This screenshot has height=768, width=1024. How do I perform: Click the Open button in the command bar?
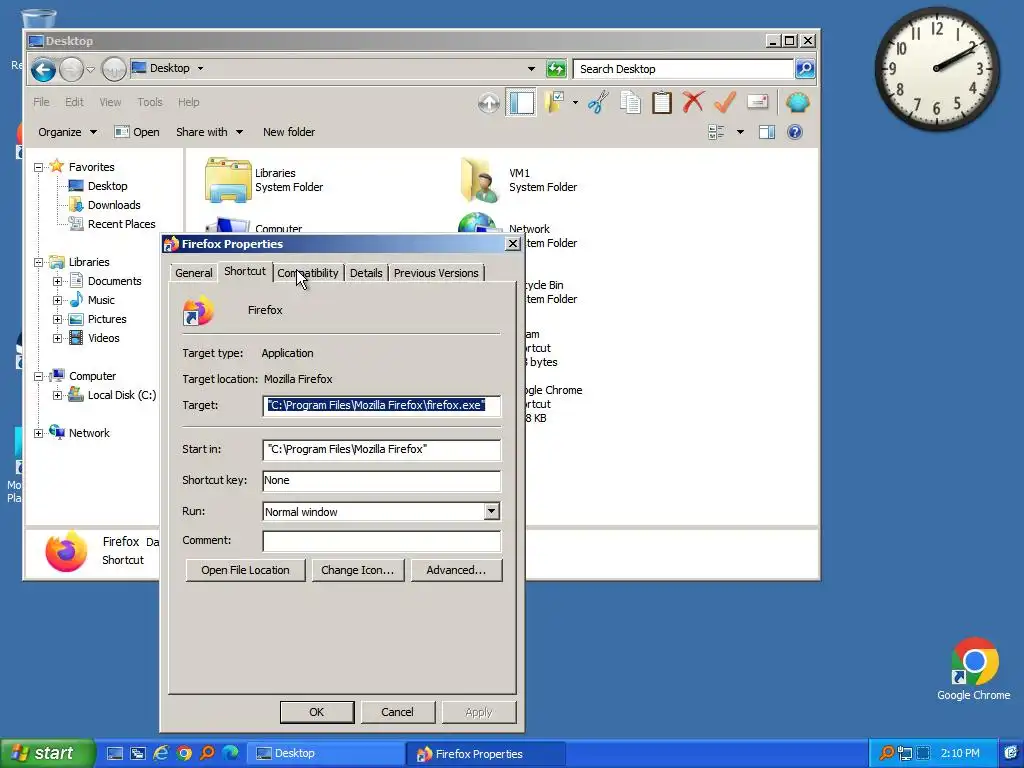pos(137,132)
